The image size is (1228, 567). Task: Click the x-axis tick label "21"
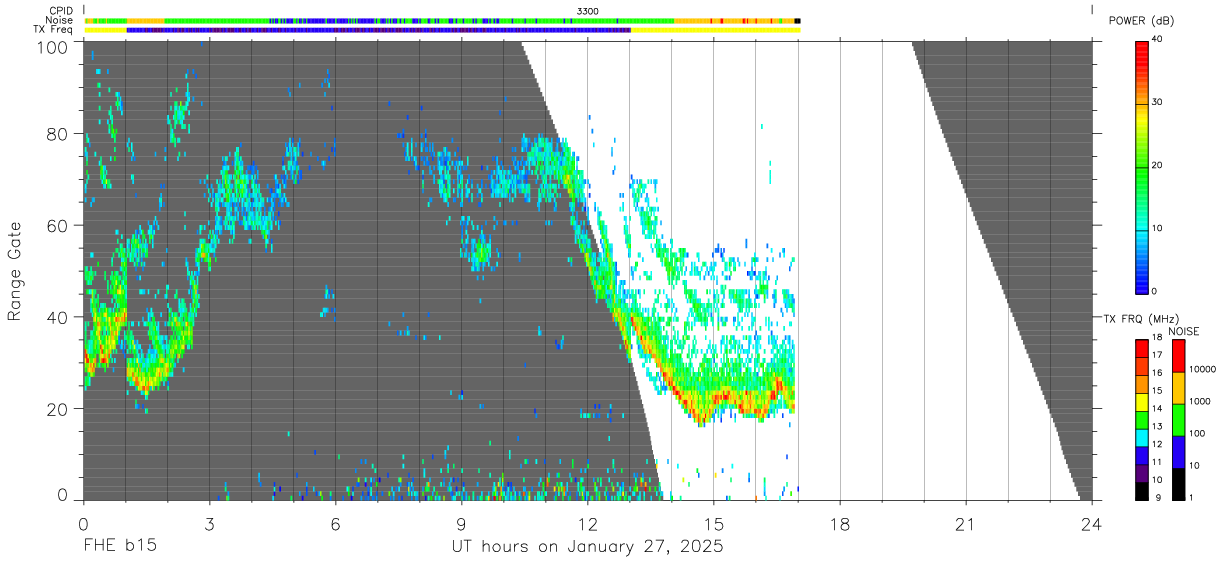[x=966, y=523]
